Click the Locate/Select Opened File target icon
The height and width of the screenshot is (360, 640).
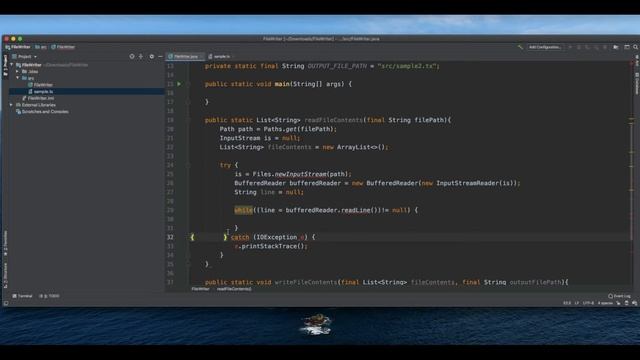click(132, 56)
